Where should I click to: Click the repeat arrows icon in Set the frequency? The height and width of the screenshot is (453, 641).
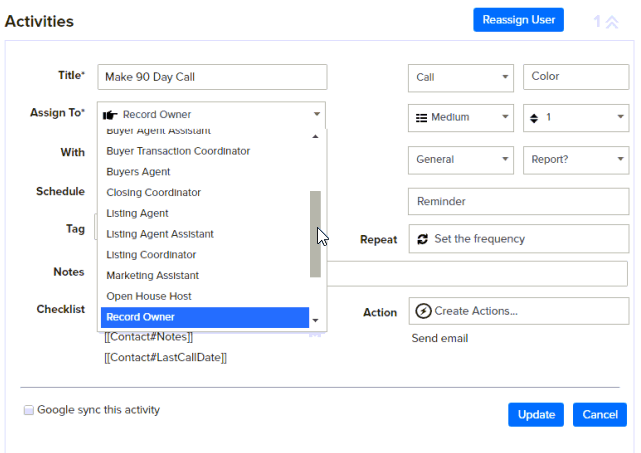click(422, 239)
